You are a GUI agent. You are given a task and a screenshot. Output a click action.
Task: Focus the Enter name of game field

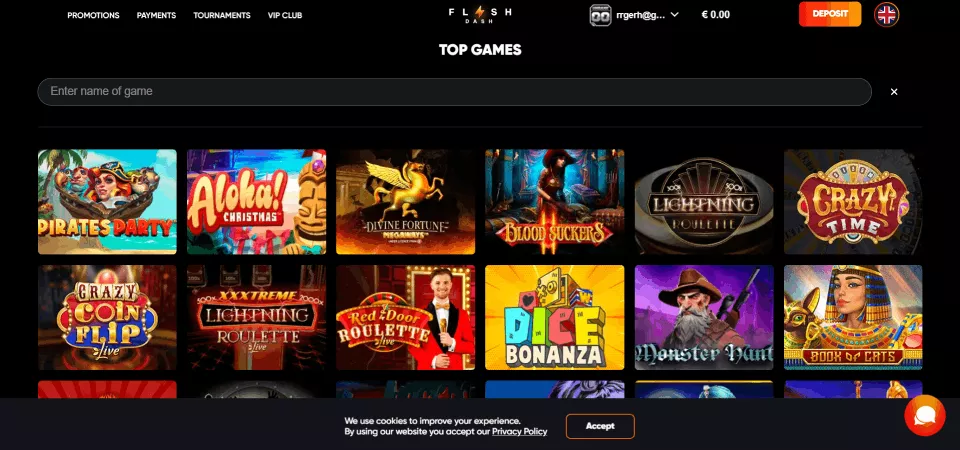454,92
